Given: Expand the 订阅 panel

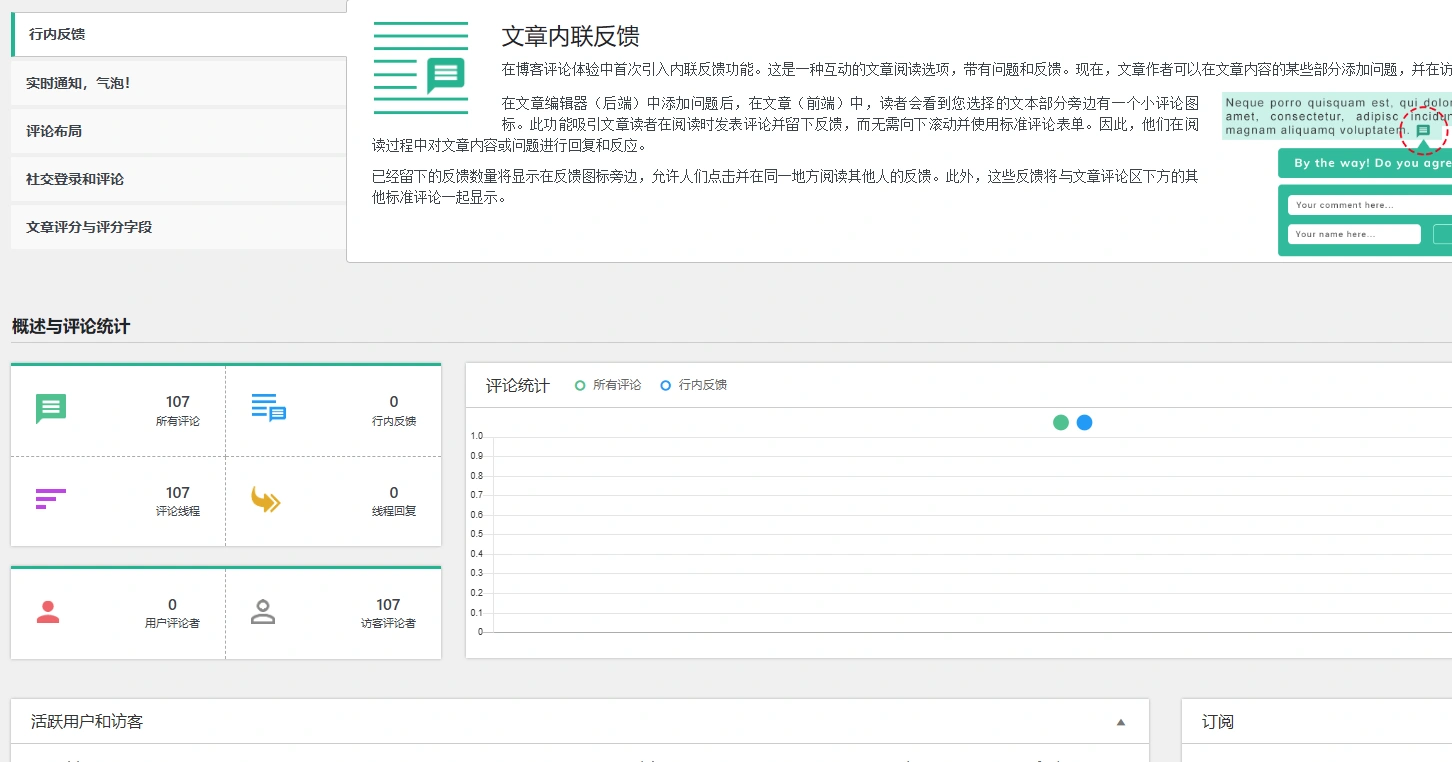Looking at the screenshot, I should pos(1218,721).
